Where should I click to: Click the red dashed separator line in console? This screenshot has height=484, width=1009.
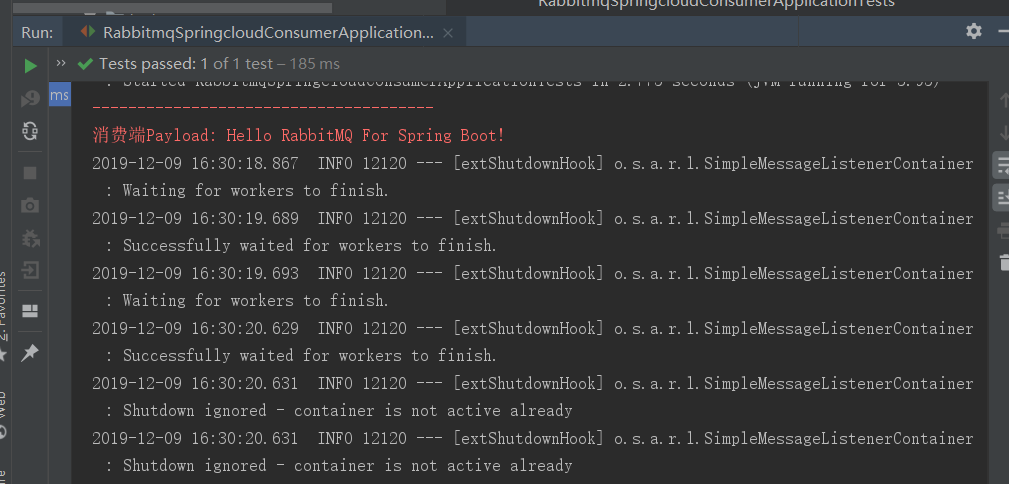pyautogui.click(x=263, y=107)
